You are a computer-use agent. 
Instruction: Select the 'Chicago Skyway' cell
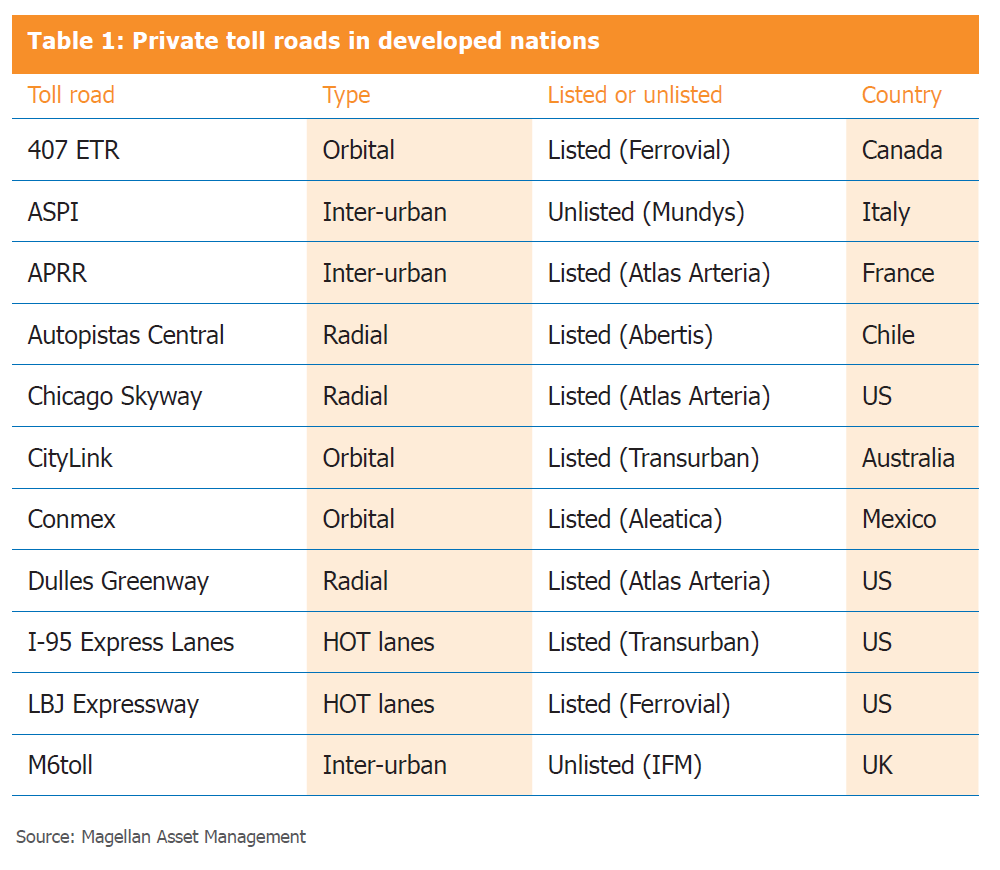[115, 396]
